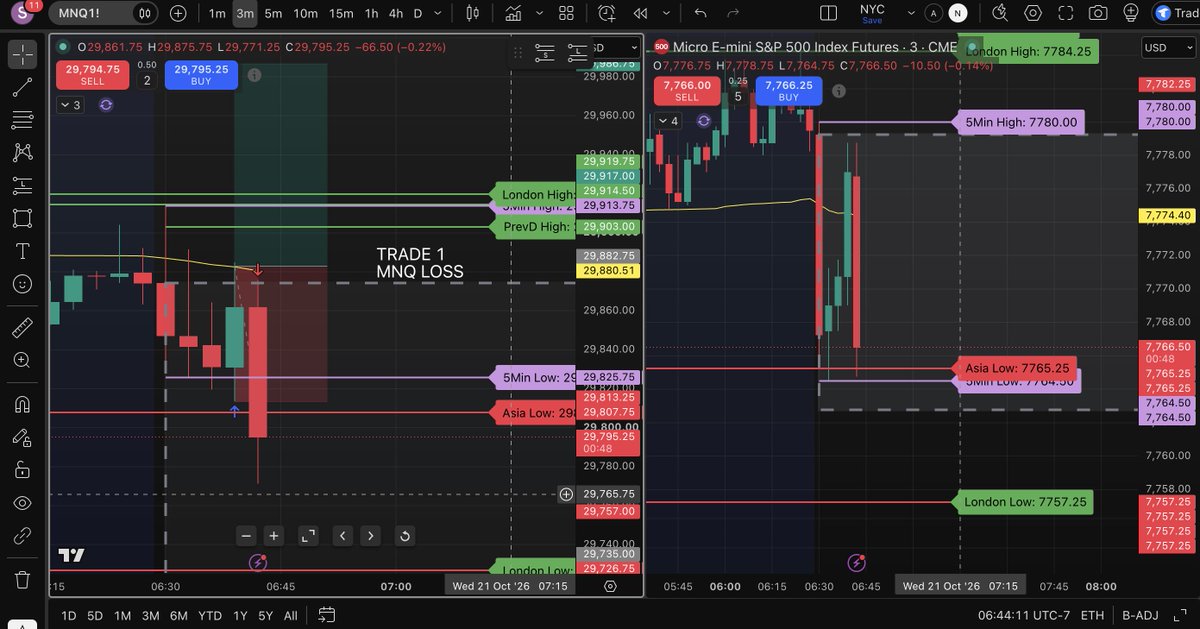
Task: Select the text annotation tool
Action: (x=22, y=251)
